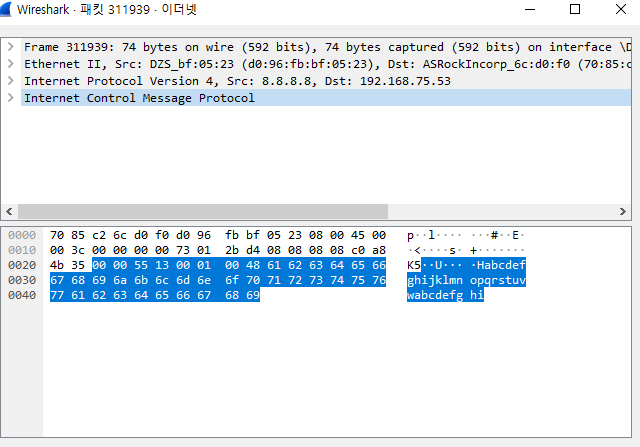Click hex byte 77 starting row 0040
Screen dimensions: 640x447
[x=57, y=295]
